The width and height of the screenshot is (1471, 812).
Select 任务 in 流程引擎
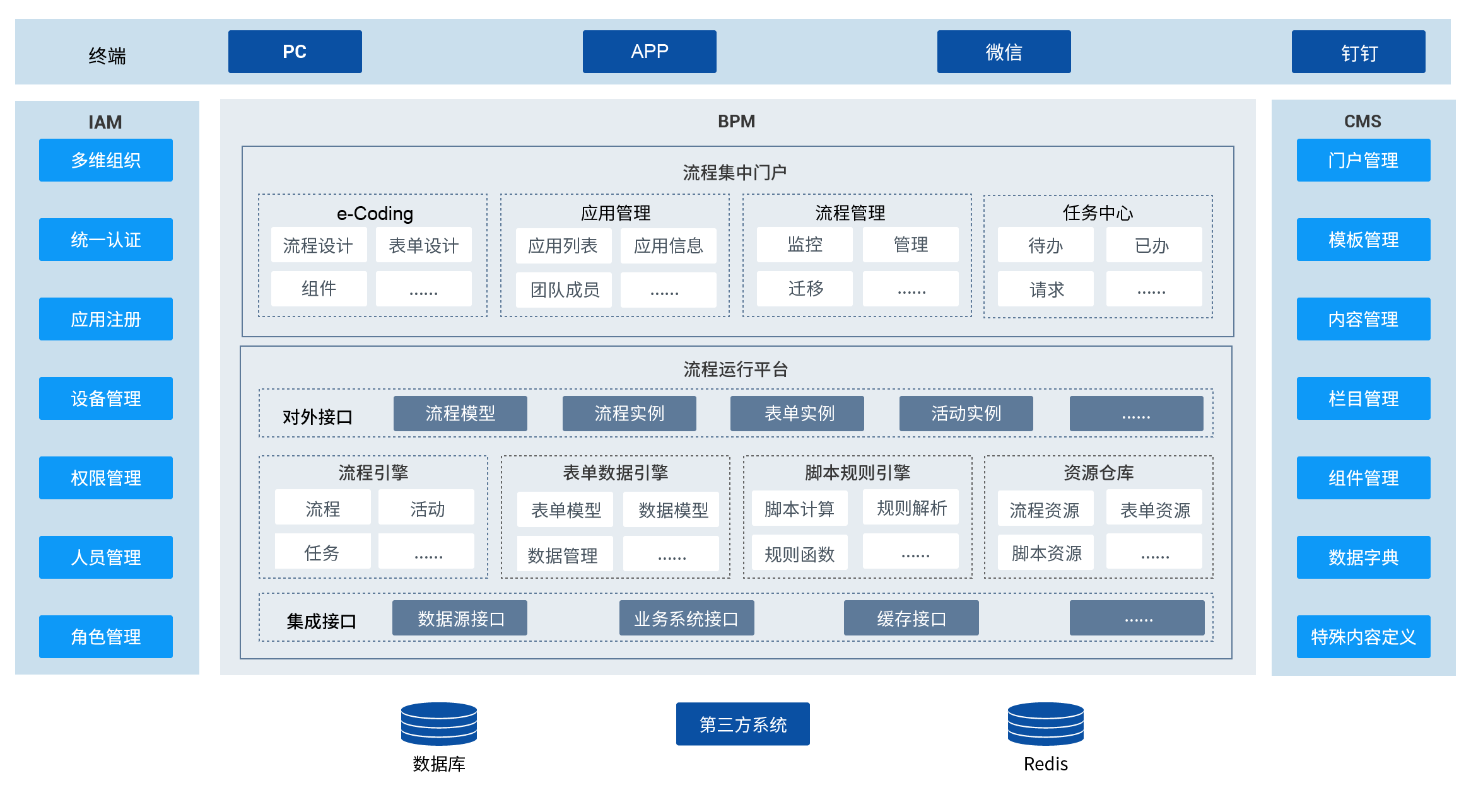pos(323,551)
